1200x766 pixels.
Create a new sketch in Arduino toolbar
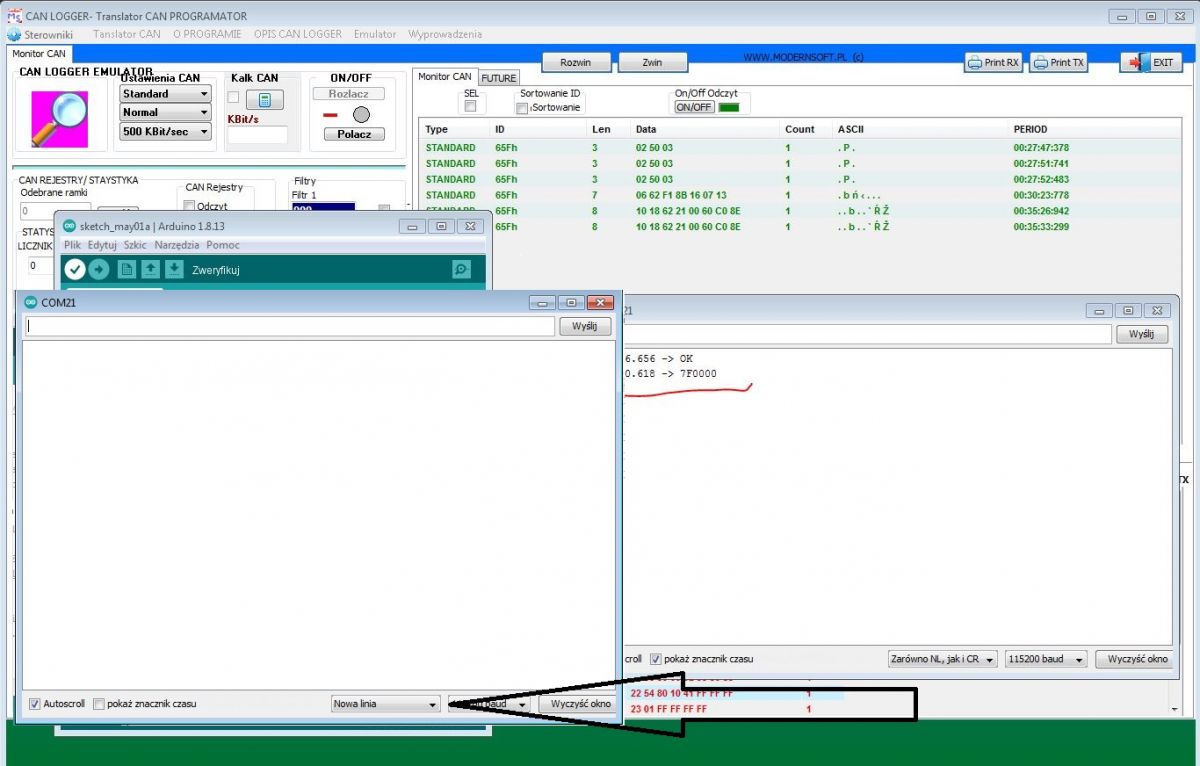127,269
